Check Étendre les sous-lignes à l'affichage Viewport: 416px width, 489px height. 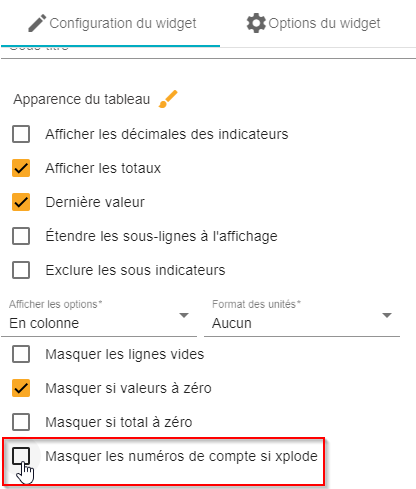[21, 236]
